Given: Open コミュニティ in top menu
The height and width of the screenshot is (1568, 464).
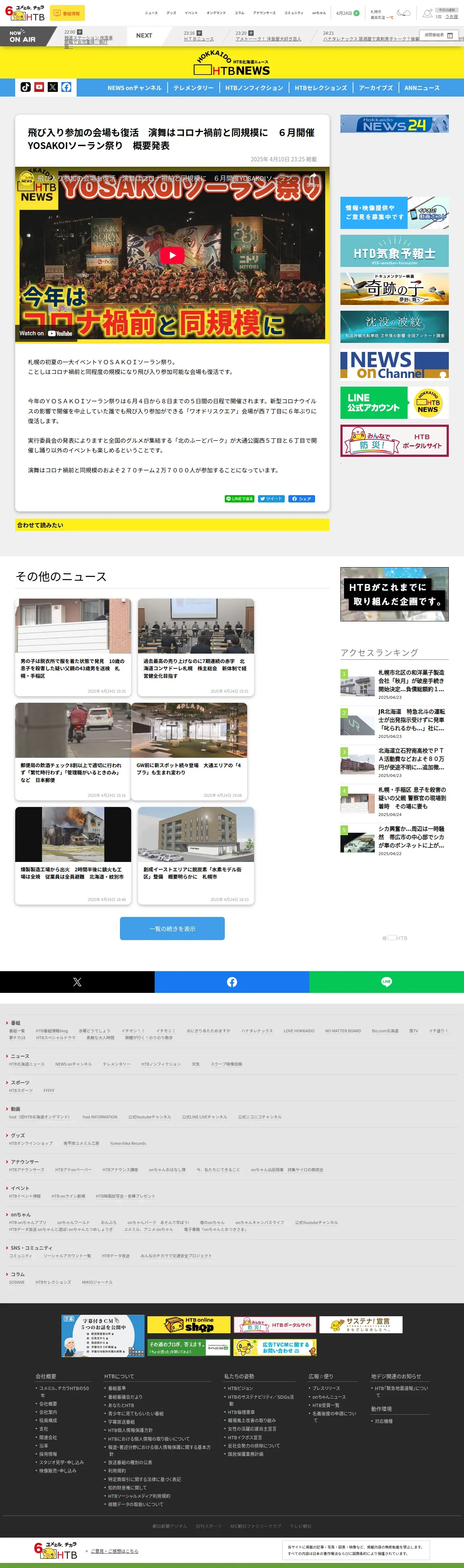Looking at the screenshot, I should click(294, 13).
